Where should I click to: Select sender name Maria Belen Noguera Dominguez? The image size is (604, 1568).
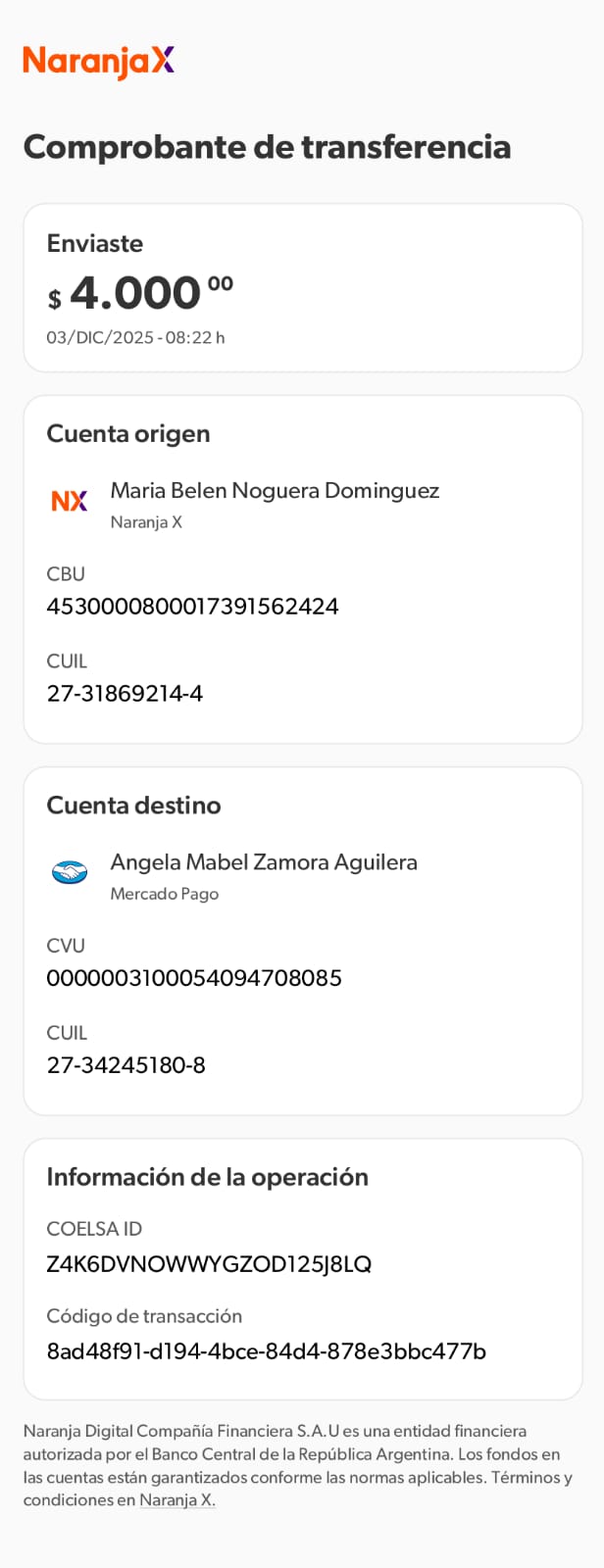pyautogui.click(x=275, y=490)
